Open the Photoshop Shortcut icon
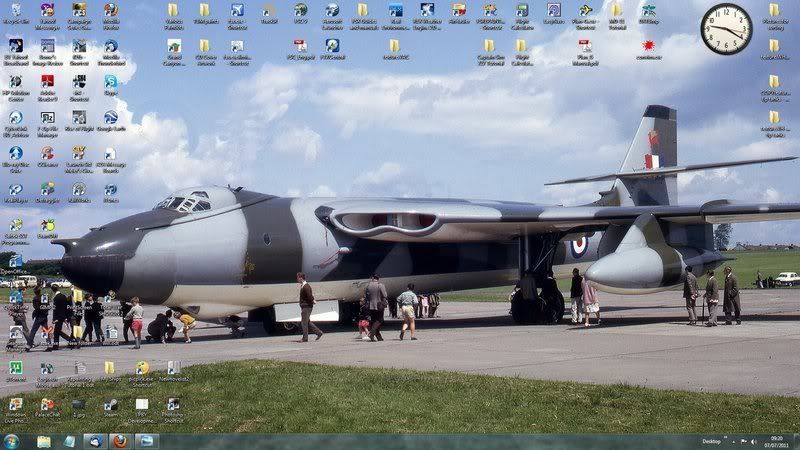Viewport: 800px width, 450px height. point(173,411)
